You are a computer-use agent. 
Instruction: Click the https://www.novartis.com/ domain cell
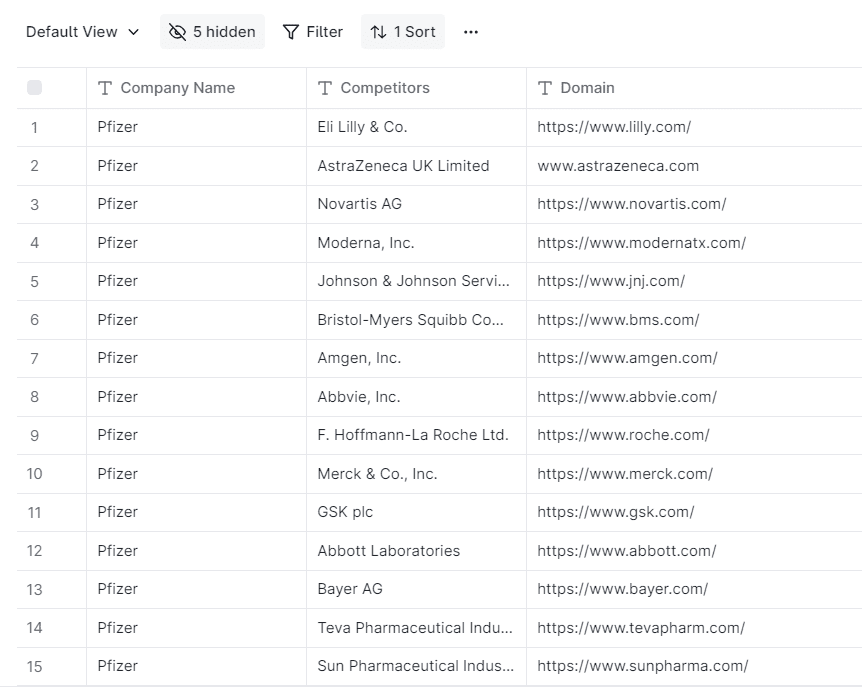pyautogui.click(x=694, y=205)
